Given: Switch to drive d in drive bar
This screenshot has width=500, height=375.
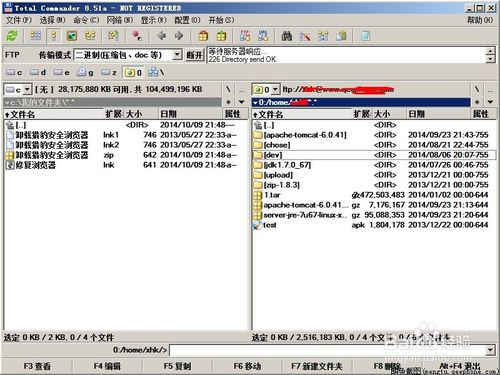Looking at the screenshot, I should pyautogui.click(x=38, y=72).
